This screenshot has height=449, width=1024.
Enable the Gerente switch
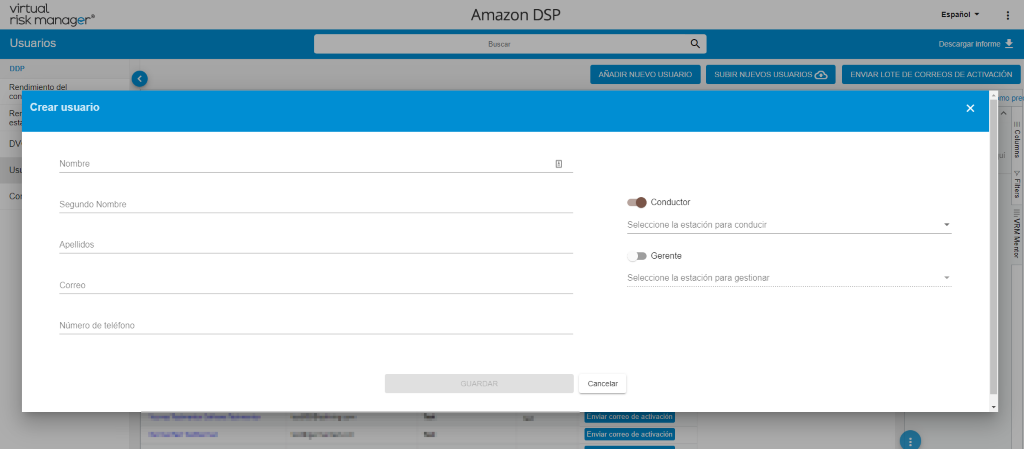click(x=636, y=256)
